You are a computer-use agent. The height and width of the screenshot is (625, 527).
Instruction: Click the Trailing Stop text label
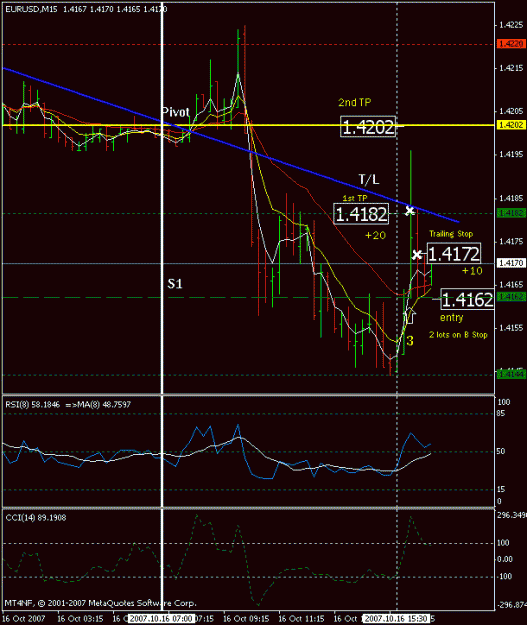451,234
